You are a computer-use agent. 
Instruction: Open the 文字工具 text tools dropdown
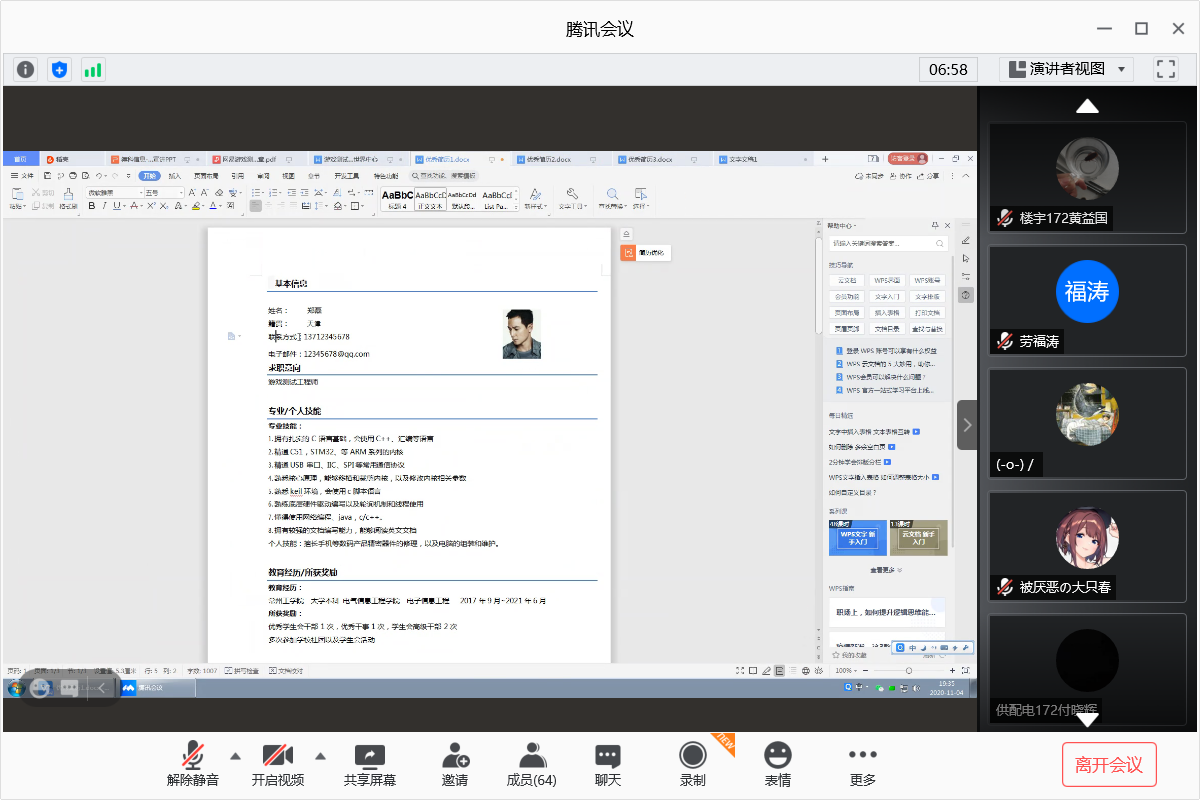coord(572,198)
